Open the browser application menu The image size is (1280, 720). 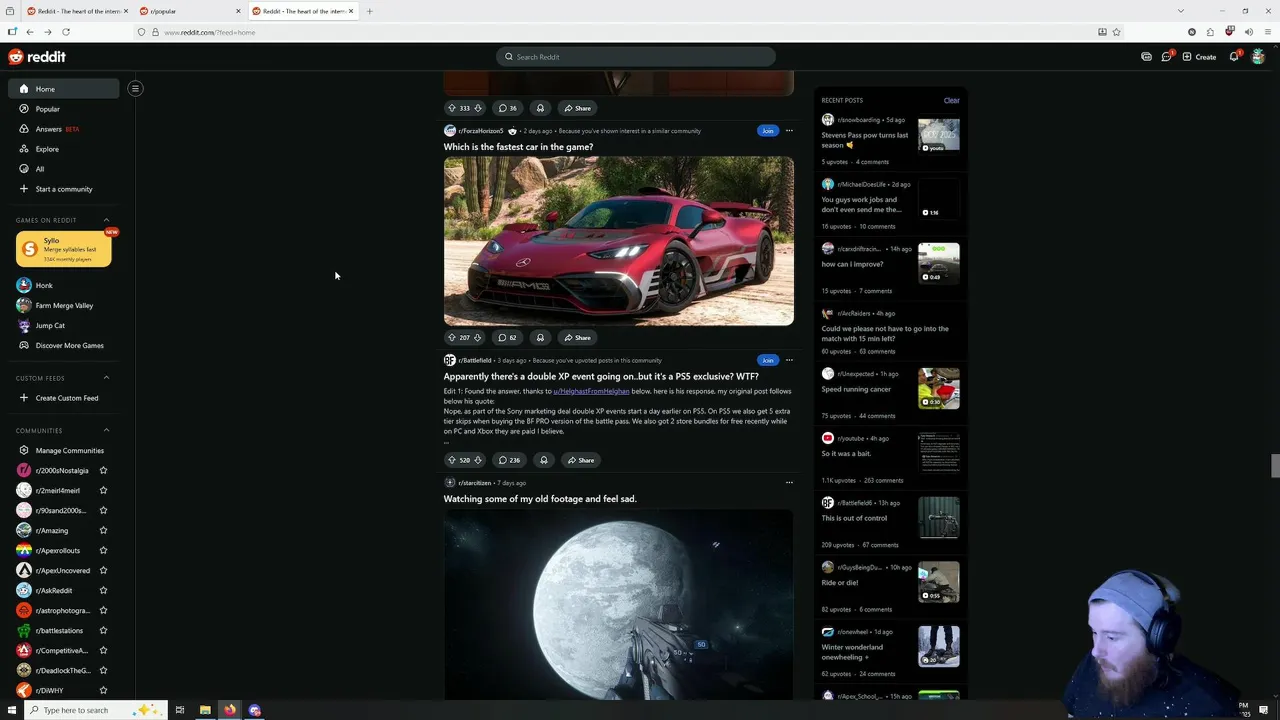click(x=1266, y=32)
